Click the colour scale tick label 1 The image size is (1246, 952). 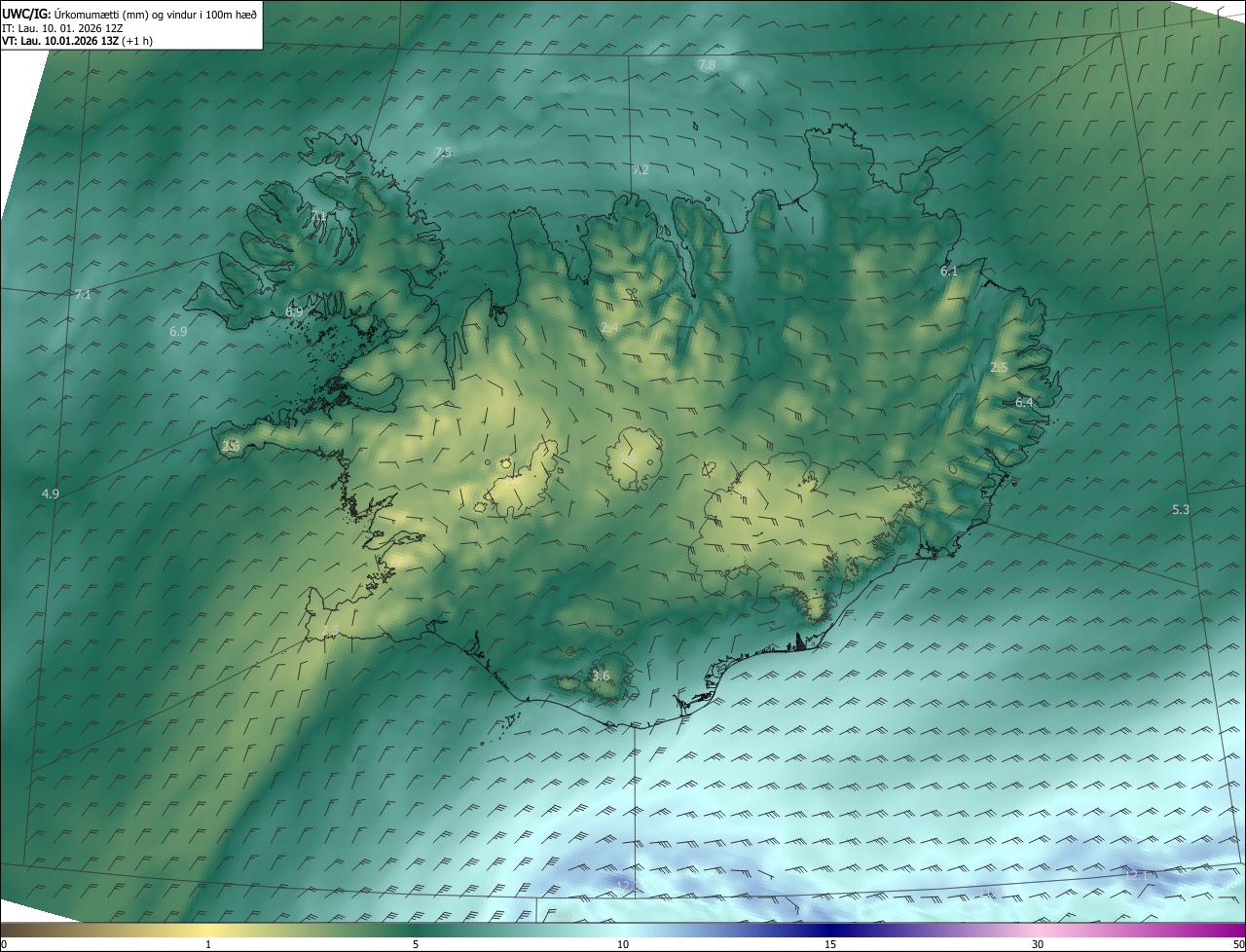[x=208, y=945]
